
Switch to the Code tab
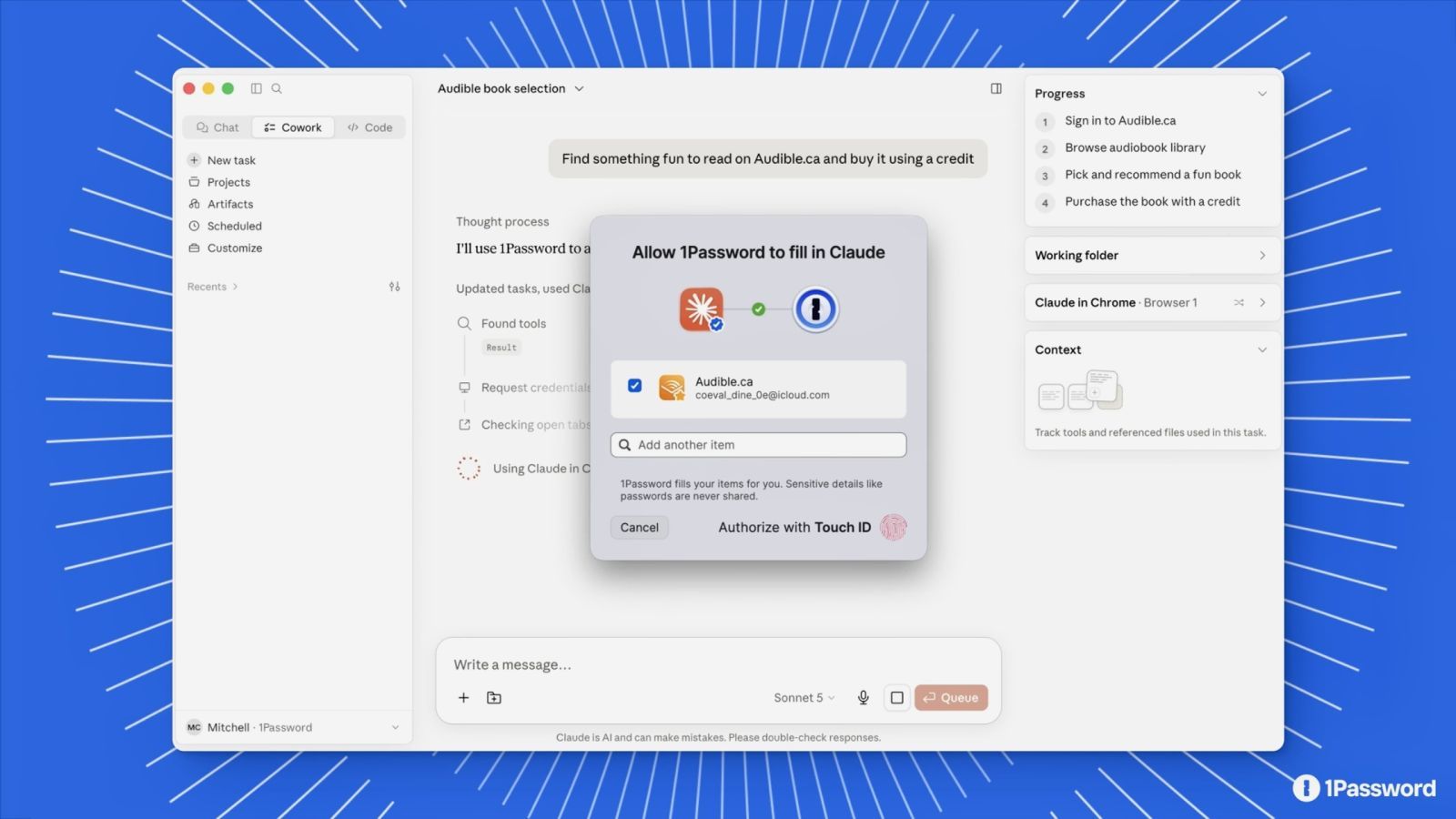[x=370, y=127]
